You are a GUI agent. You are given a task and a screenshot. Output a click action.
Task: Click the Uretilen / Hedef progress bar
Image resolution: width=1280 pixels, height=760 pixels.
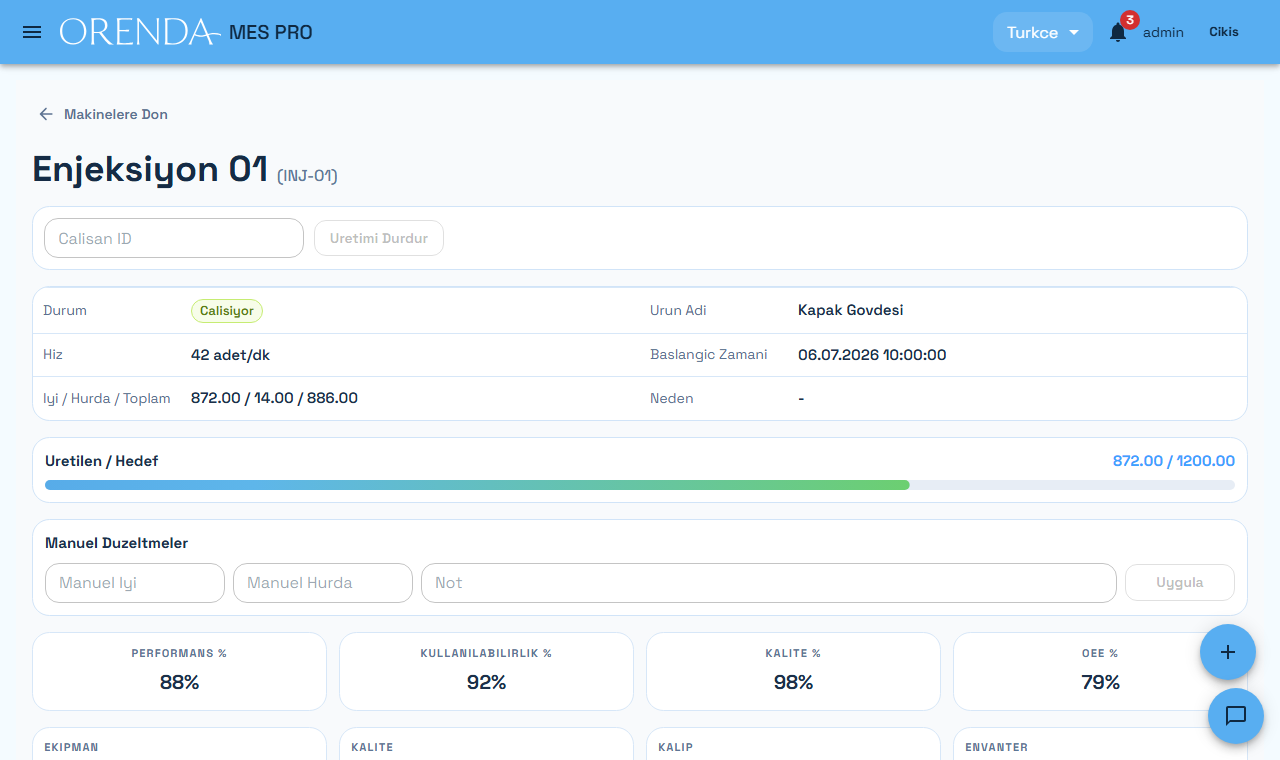tap(640, 485)
